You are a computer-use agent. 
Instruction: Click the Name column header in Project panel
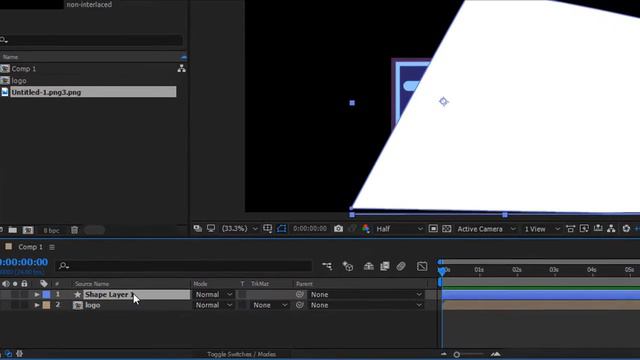coord(10,57)
